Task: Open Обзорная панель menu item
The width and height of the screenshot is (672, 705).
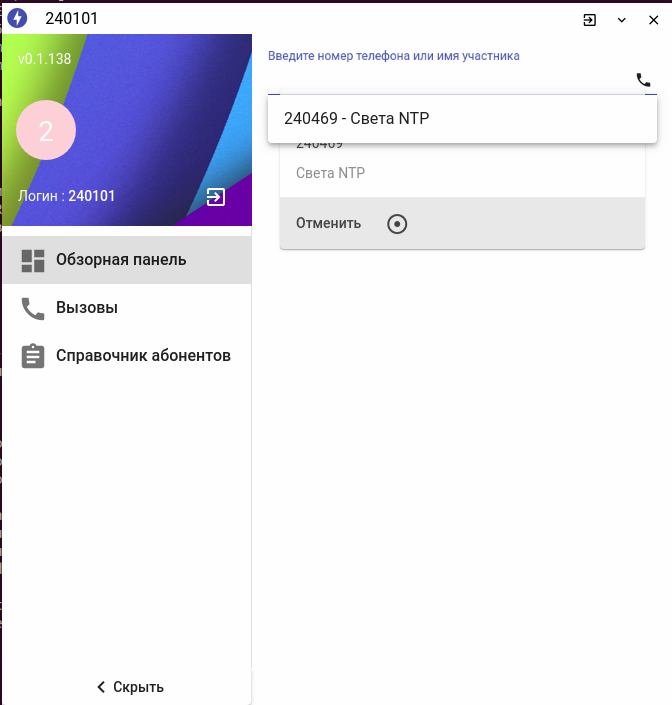Action: (127, 260)
